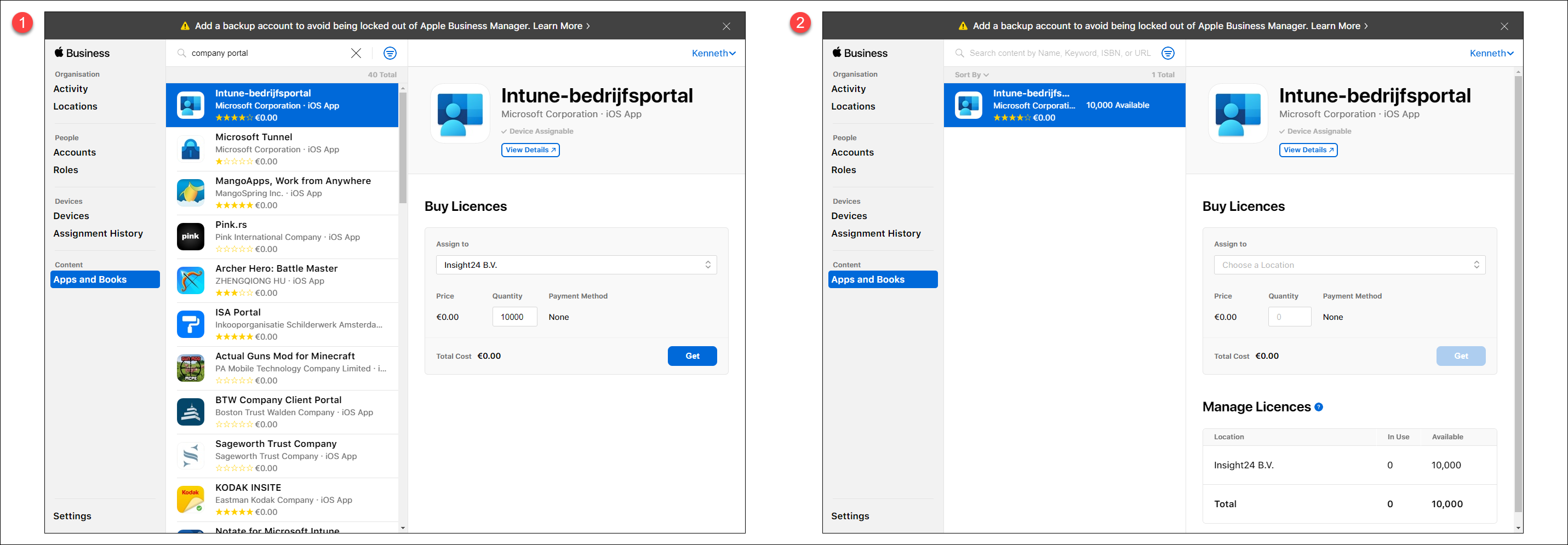Open Roles in panel 1 sidebar
This screenshot has height=545, width=1568.
tap(66, 170)
